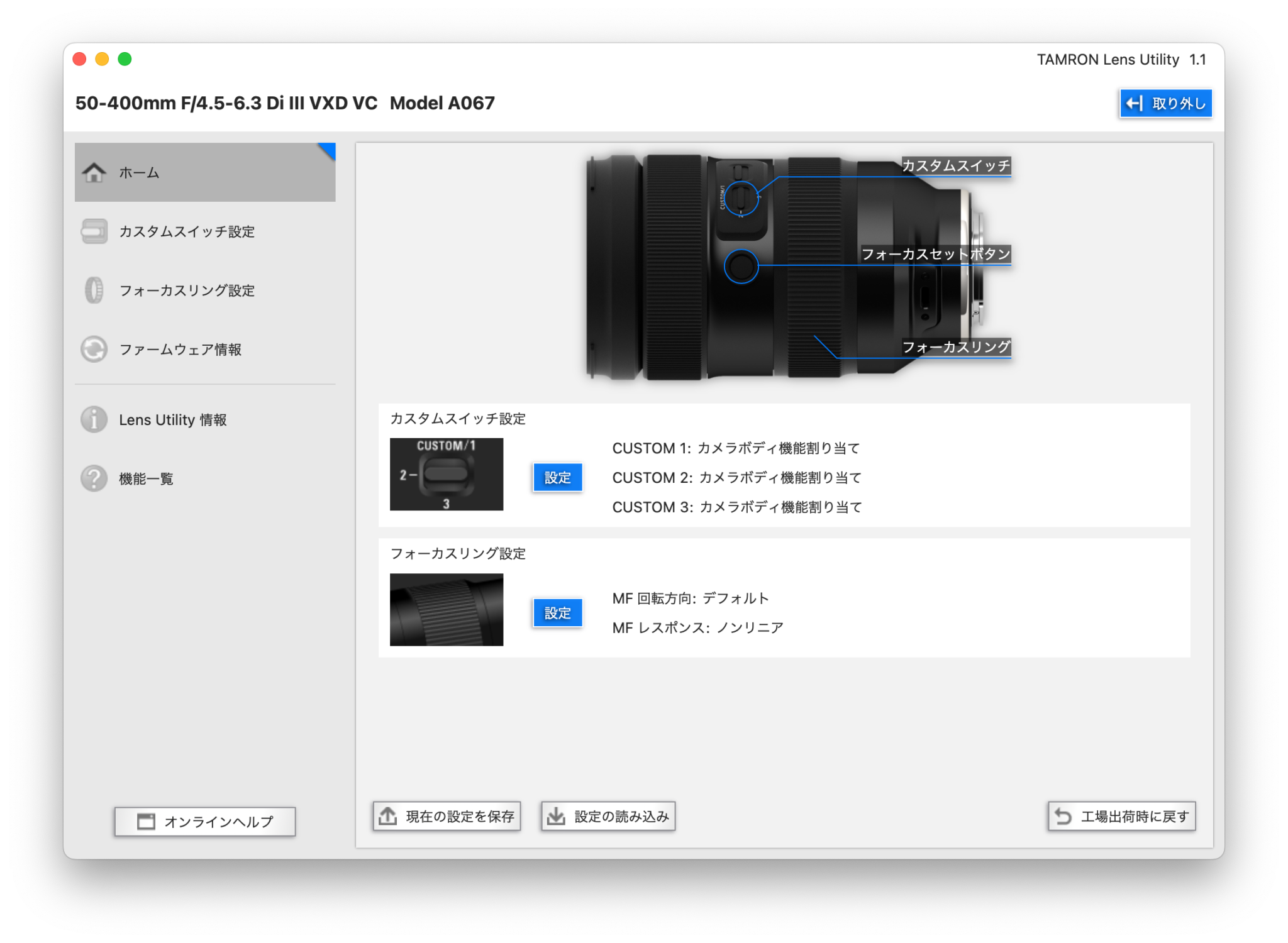Image resolution: width=1288 pixels, height=943 pixels.
Task: Click the lens ring icon beside フォーカスリング設定
Action: [94, 290]
